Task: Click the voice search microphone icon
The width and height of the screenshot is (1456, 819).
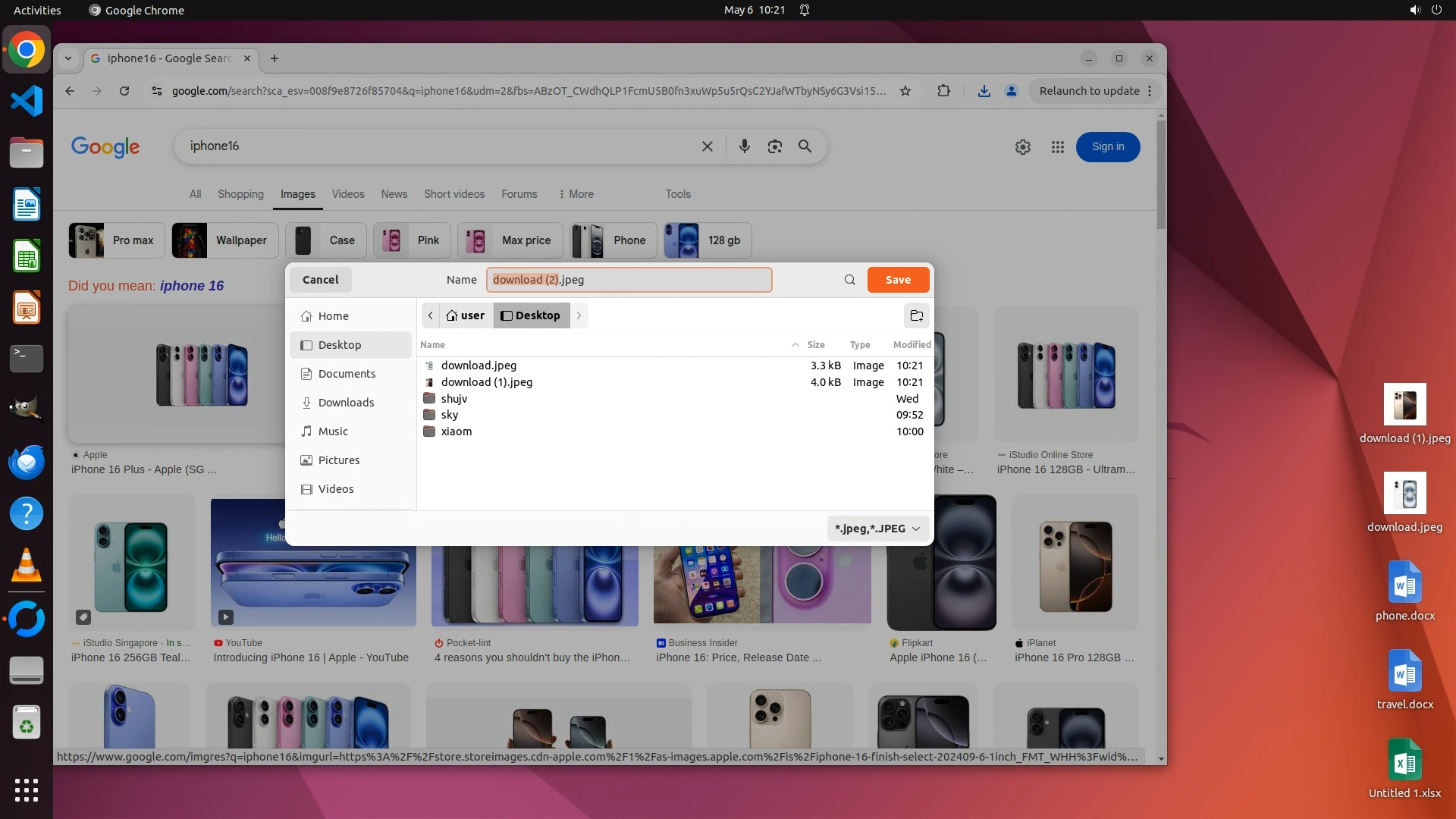Action: [744, 146]
